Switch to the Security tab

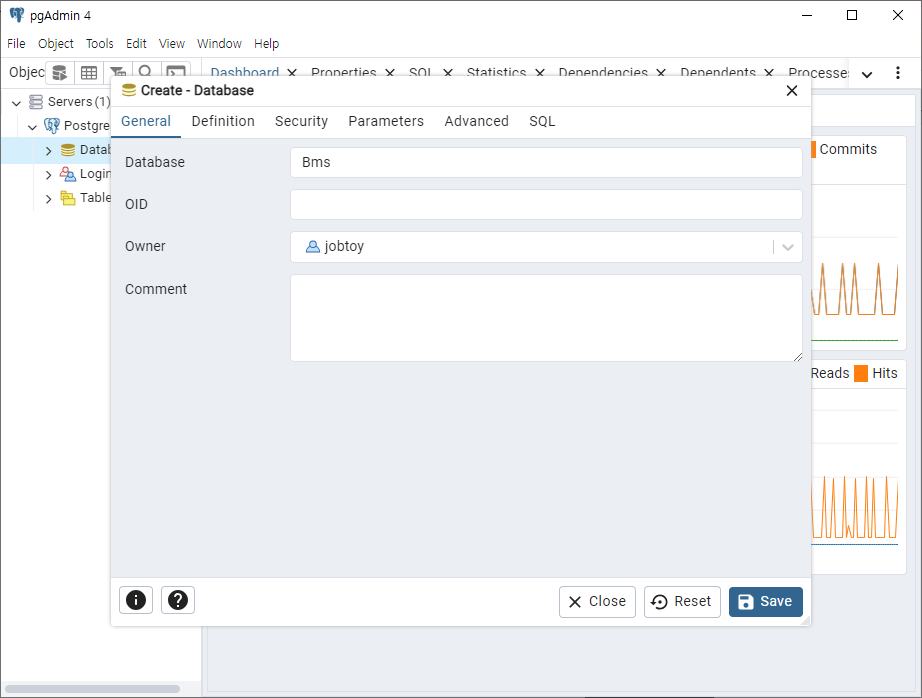(x=301, y=121)
